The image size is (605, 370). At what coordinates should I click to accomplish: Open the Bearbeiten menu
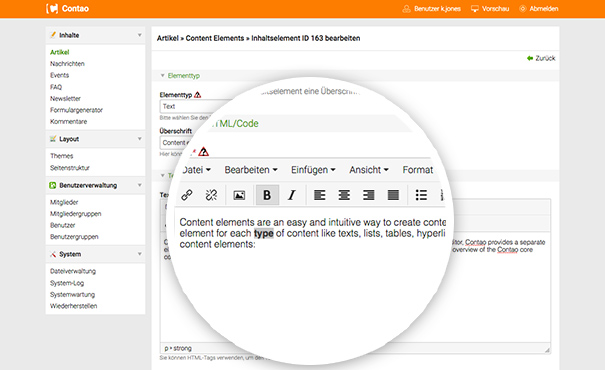click(x=251, y=170)
